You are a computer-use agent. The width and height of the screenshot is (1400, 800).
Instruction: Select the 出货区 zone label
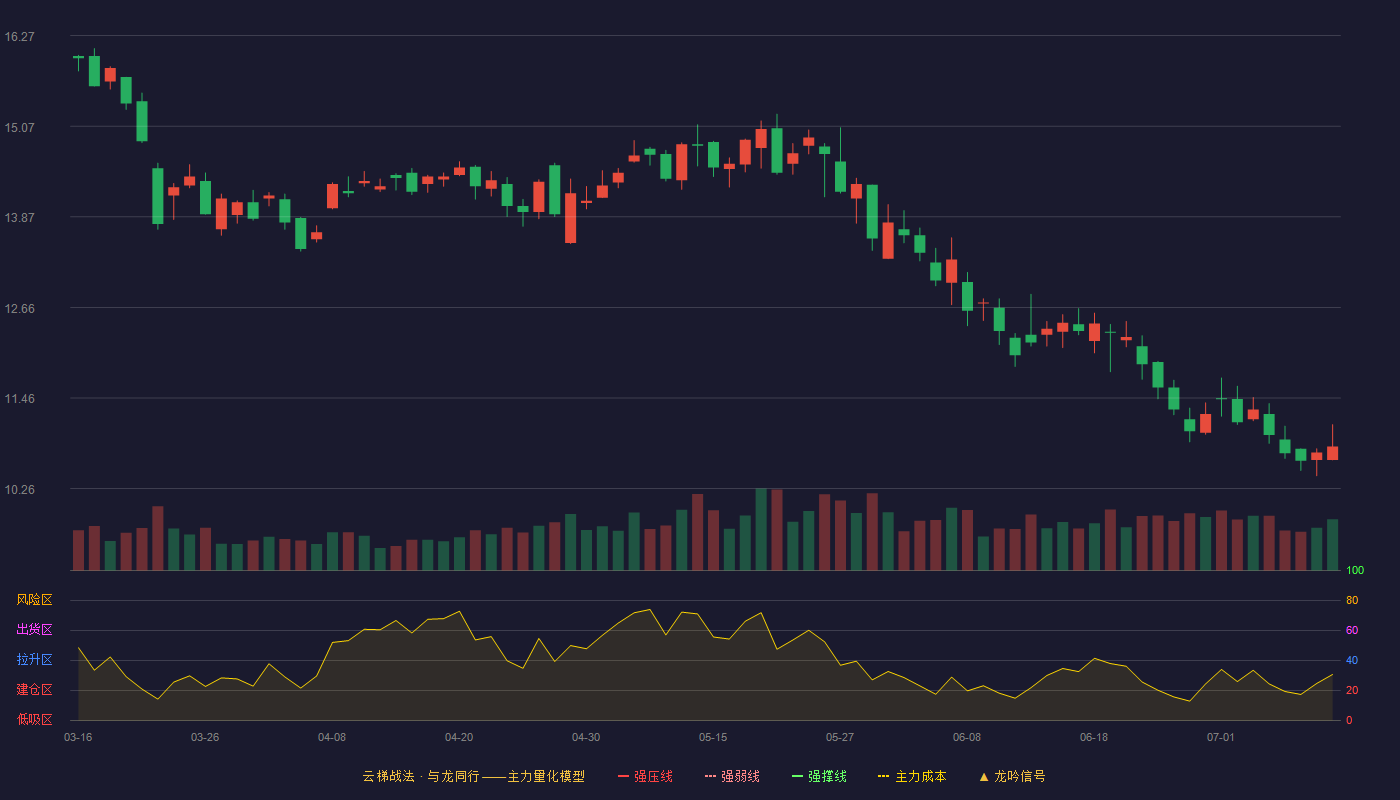click(x=34, y=630)
